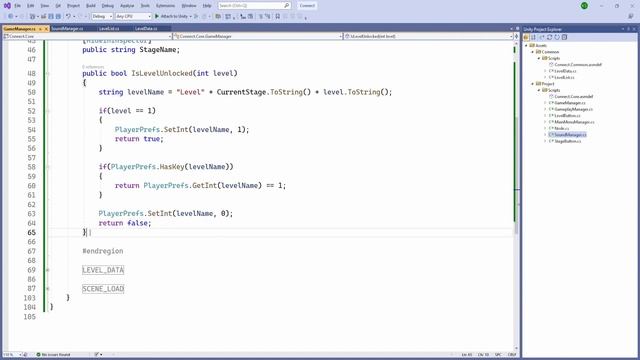Switch to the GameManager.cs tab
The width and height of the screenshot is (640, 360).
20,29
